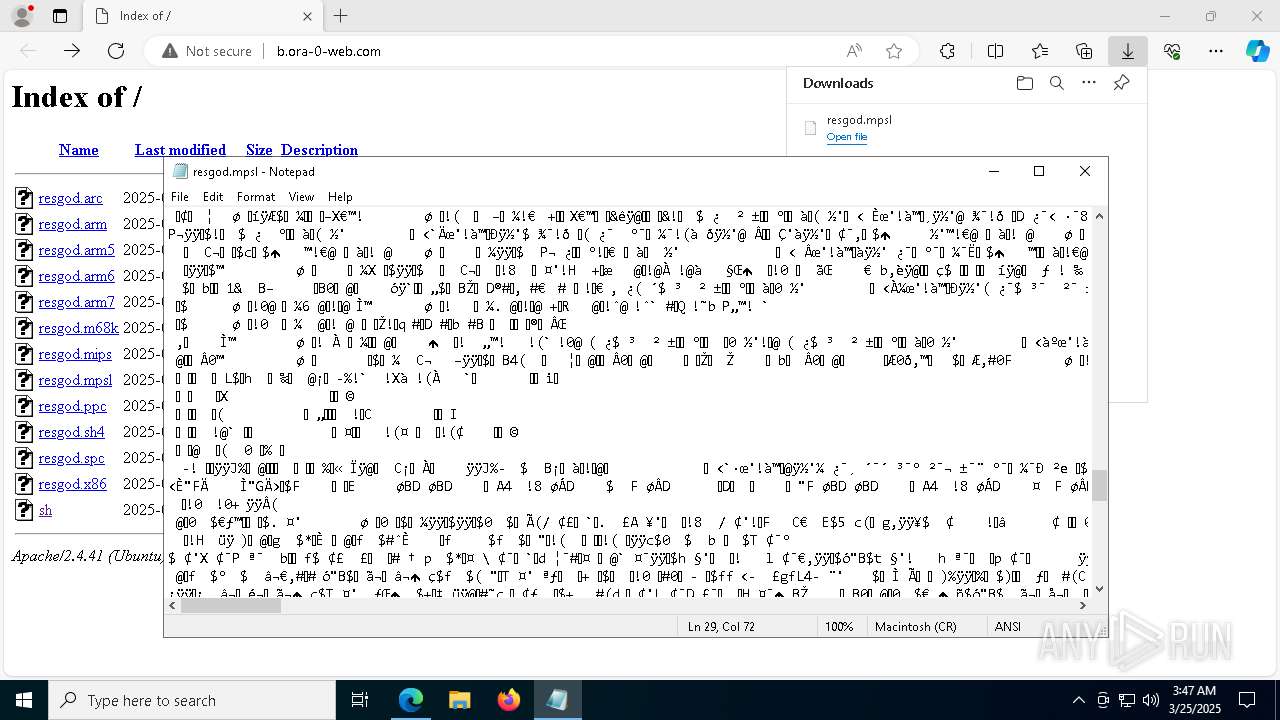Download resgod.arm5 file link

tap(76, 250)
